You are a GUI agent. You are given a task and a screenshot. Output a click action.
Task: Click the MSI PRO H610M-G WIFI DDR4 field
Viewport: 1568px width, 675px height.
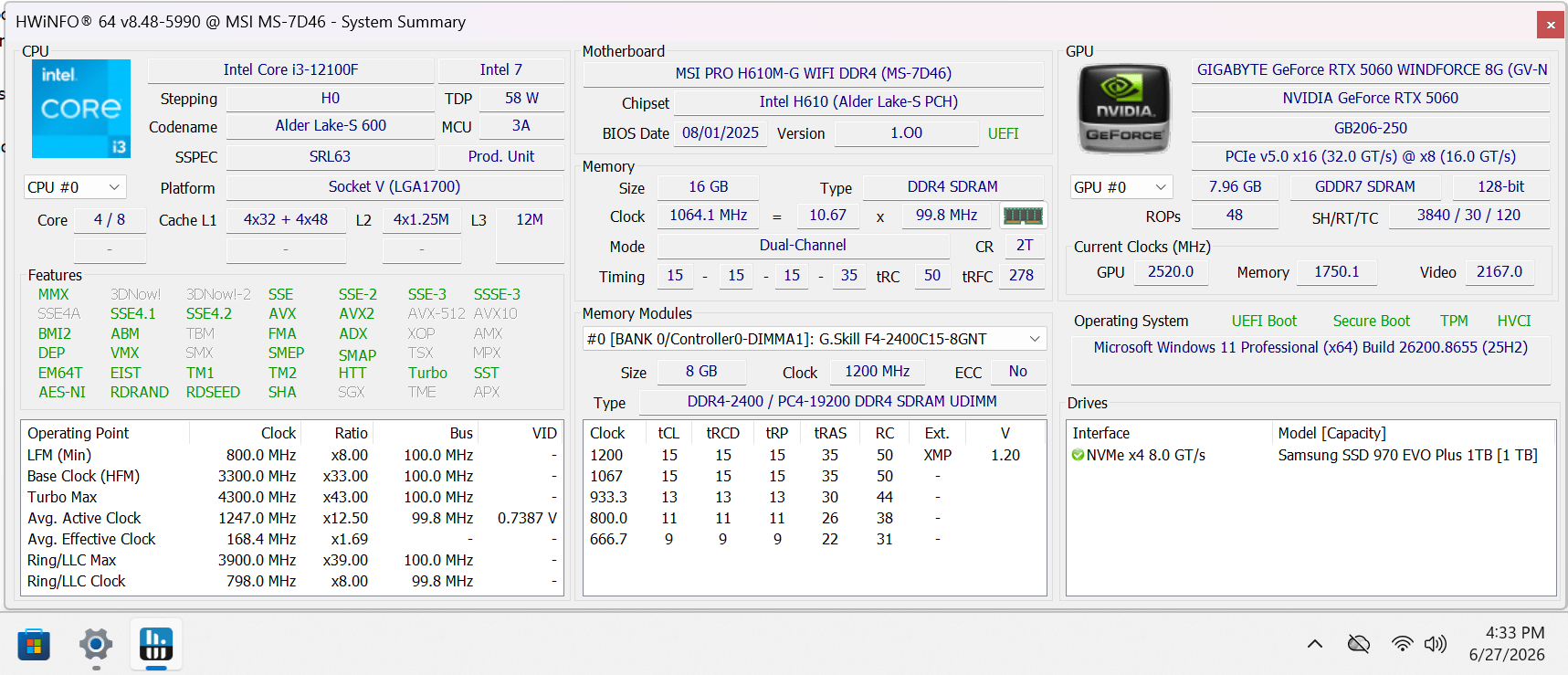coord(814,73)
